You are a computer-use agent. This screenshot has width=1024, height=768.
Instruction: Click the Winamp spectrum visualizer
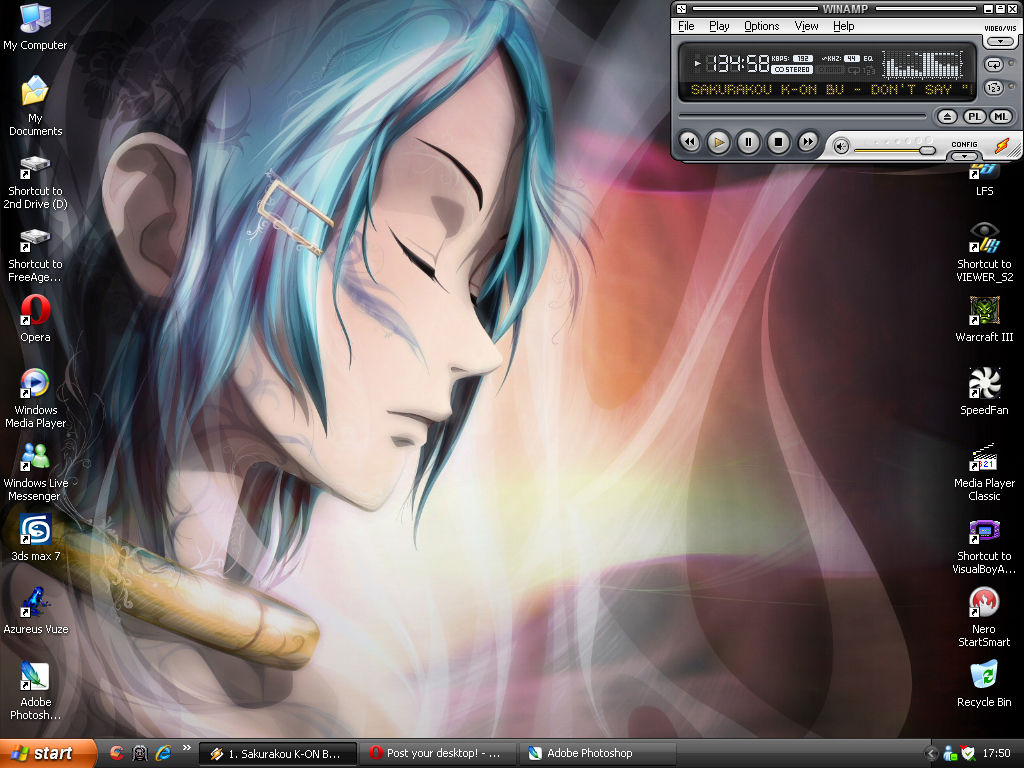(x=922, y=64)
